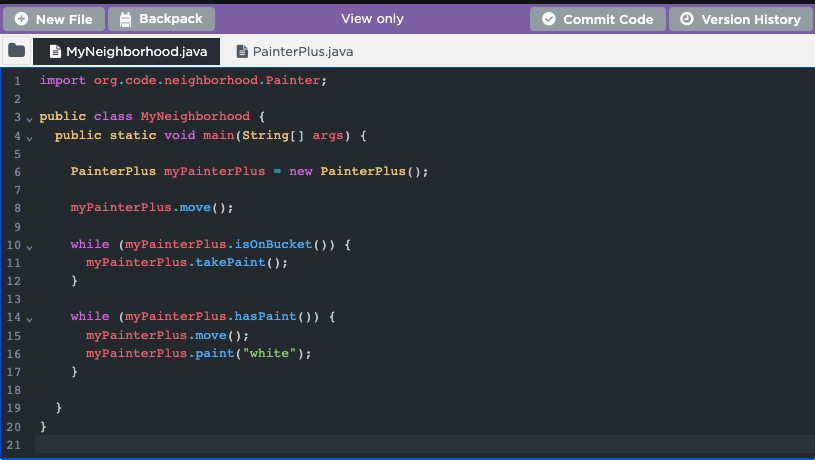
Task: Fold the hasPaint while loop
Action: point(30,319)
